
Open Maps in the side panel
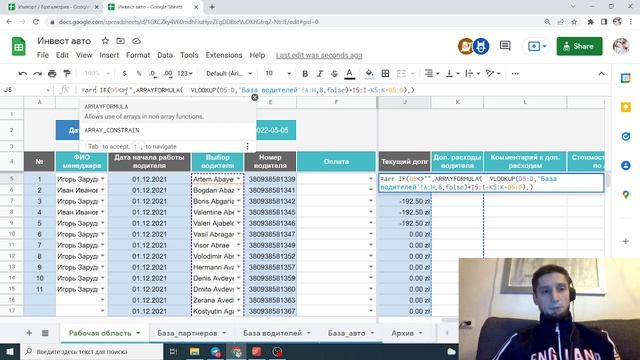626,195
